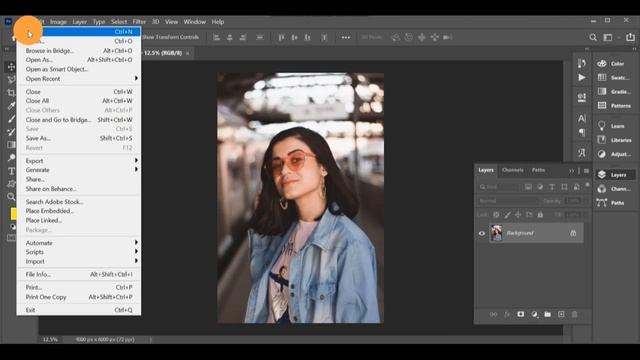This screenshot has height=360, width=640.
Task: Click the align right edges icon
Action: [x=243, y=37]
